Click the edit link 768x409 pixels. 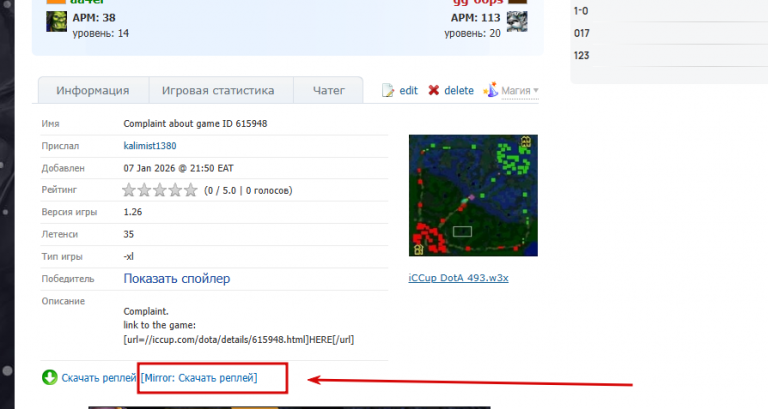click(408, 91)
